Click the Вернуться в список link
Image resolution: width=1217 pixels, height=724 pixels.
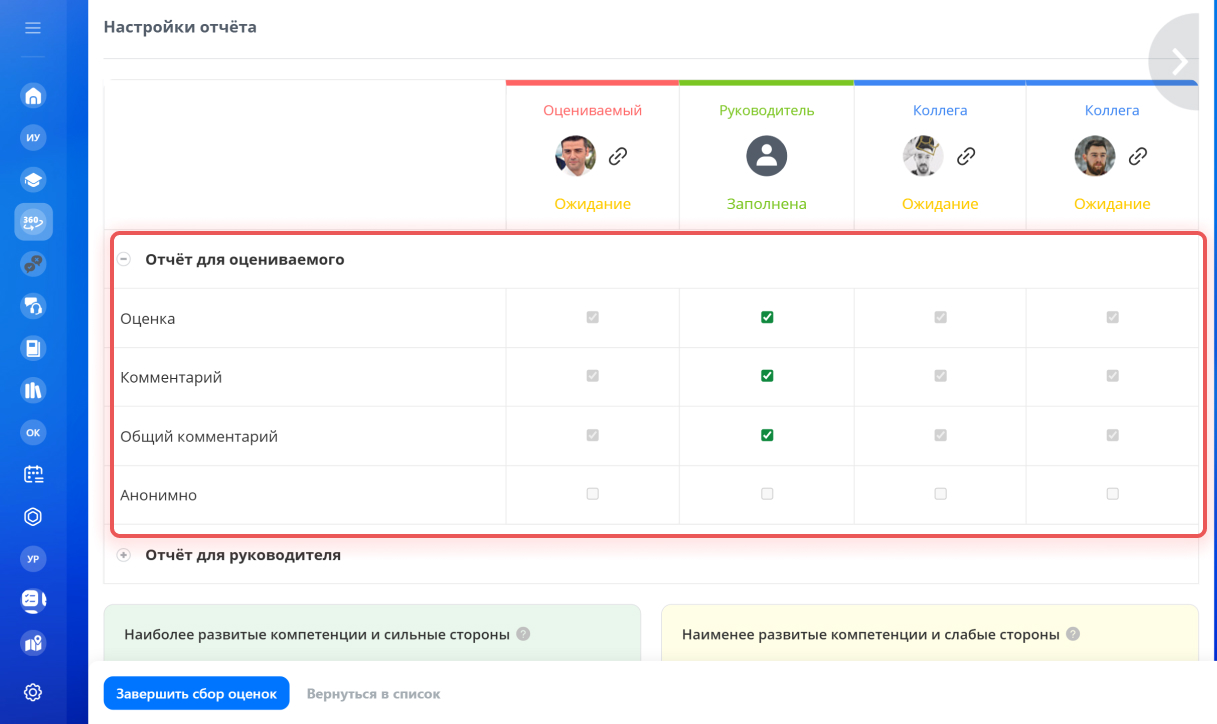(x=373, y=693)
